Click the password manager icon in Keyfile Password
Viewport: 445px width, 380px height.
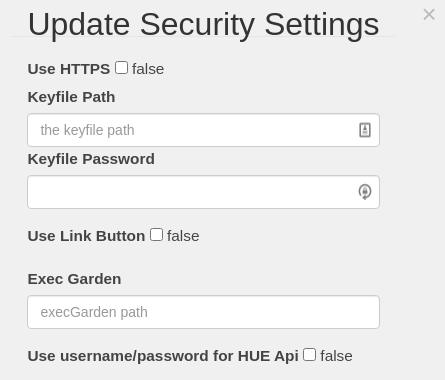pyautogui.click(x=365, y=192)
